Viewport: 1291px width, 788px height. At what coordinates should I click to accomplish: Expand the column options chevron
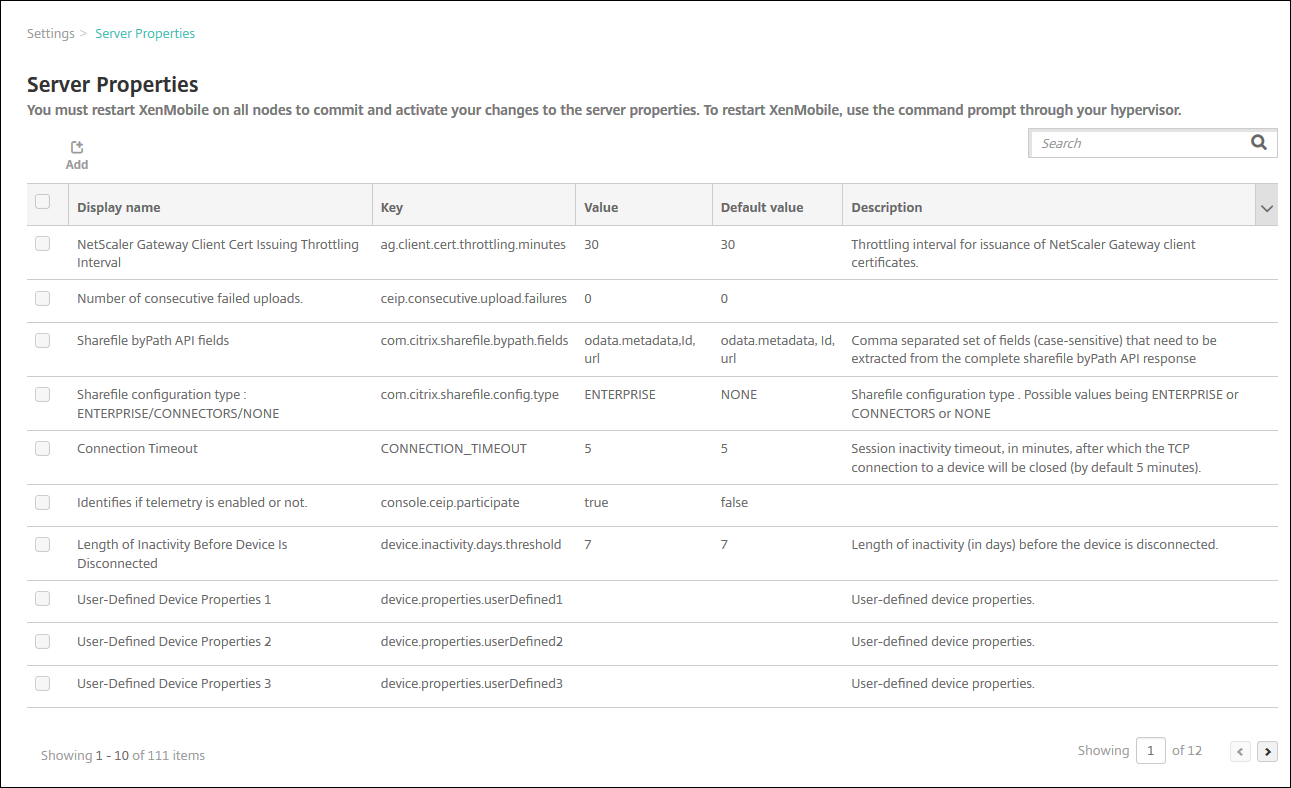1267,208
